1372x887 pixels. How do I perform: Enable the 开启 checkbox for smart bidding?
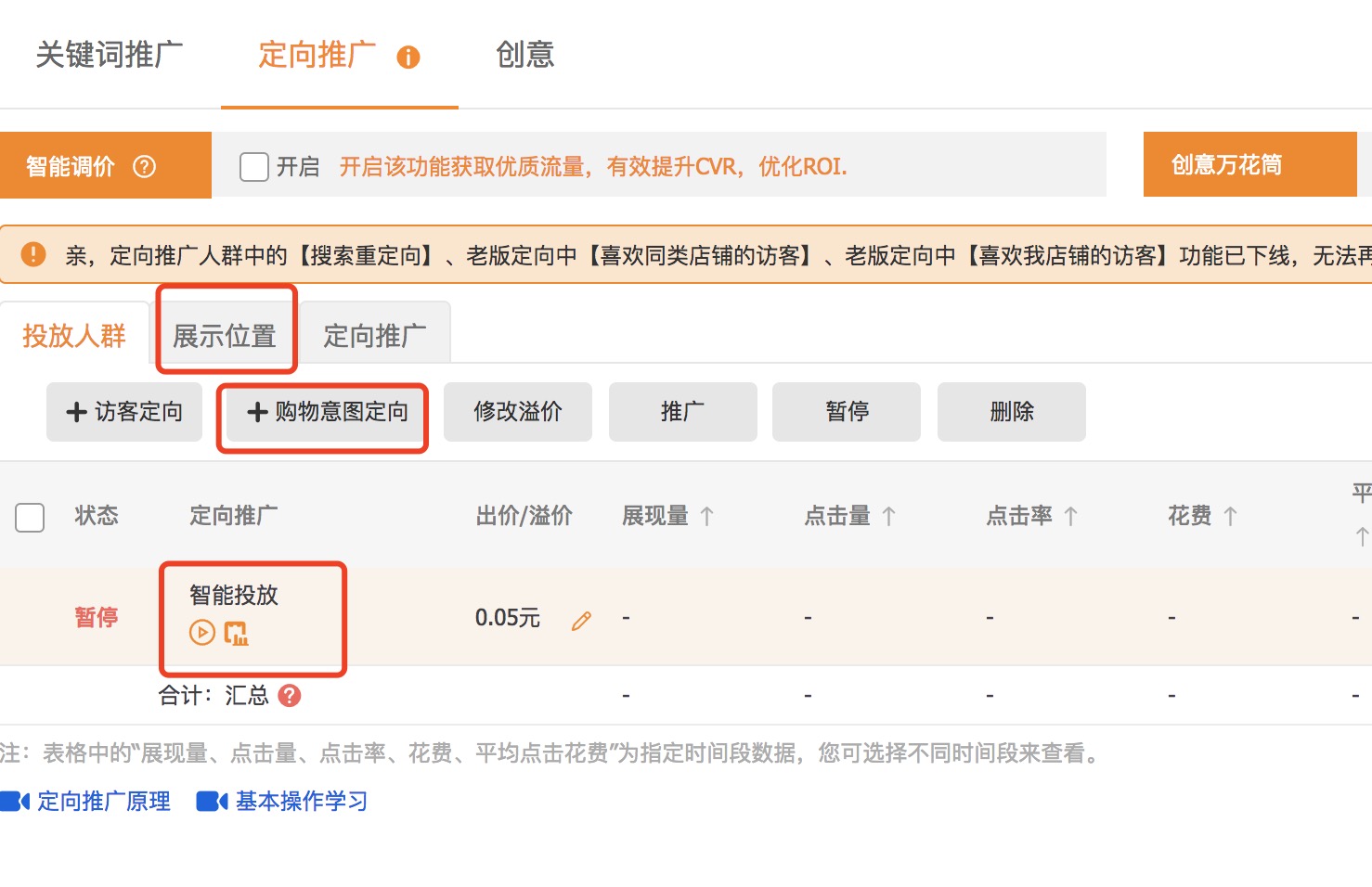[x=252, y=166]
